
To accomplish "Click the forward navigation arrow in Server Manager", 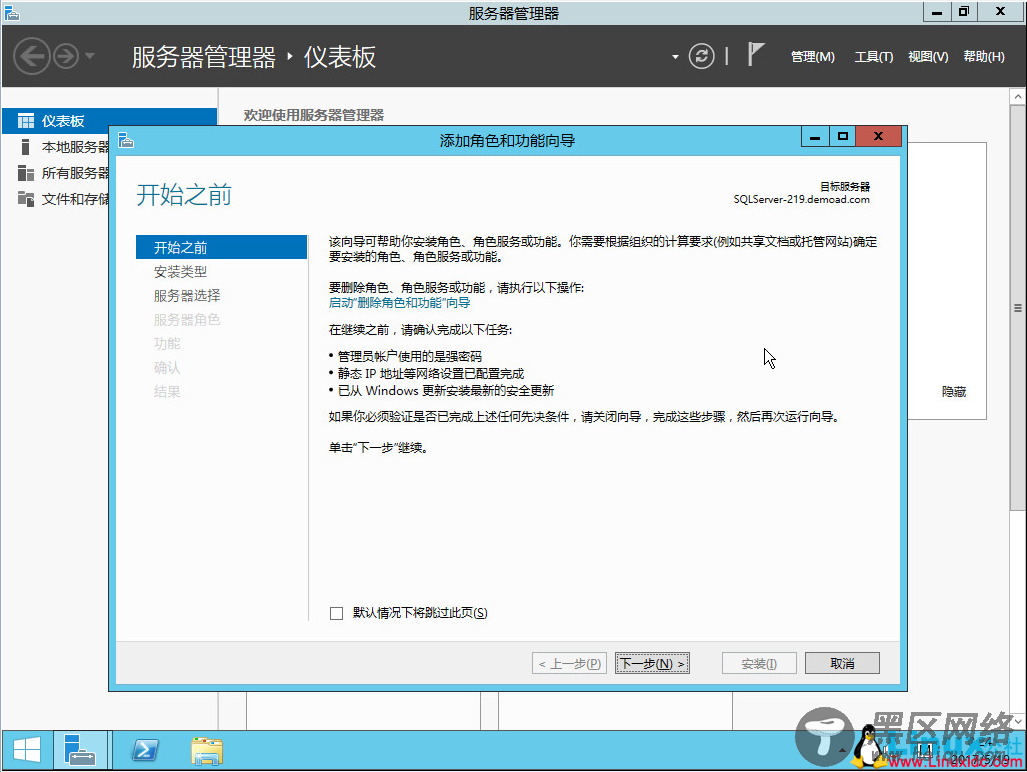I will (66, 56).
